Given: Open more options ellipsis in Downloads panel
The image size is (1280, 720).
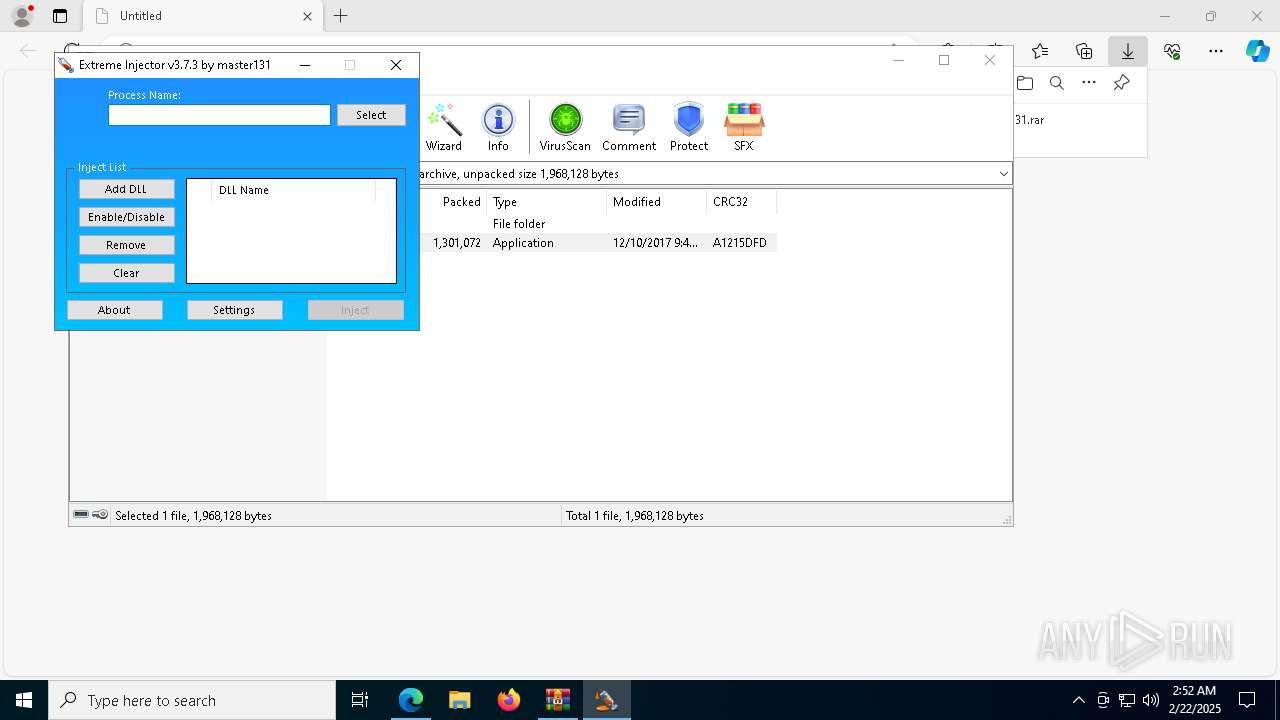Looking at the screenshot, I should point(1089,83).
